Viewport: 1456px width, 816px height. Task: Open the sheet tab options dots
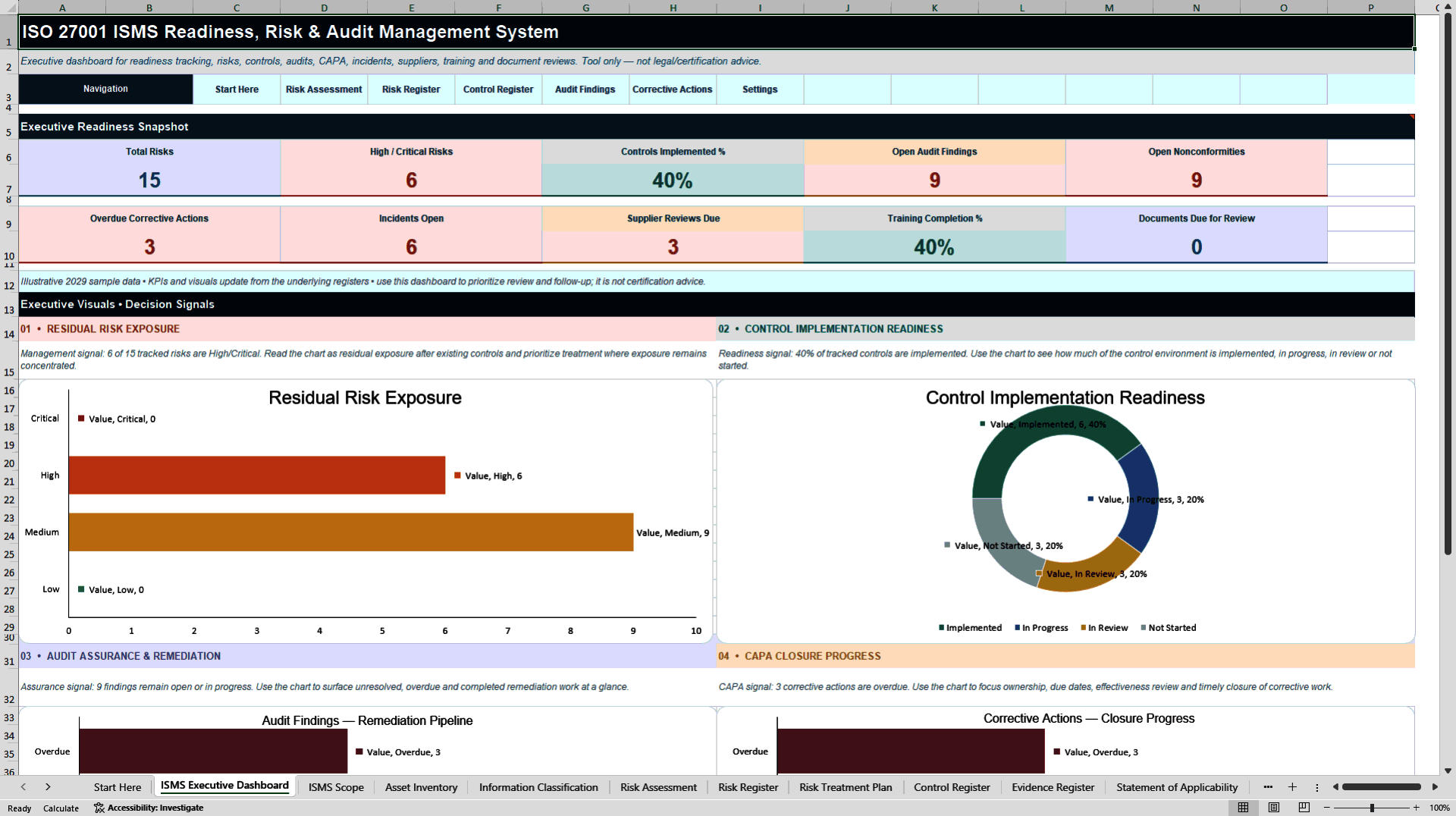pos(1317,787)
